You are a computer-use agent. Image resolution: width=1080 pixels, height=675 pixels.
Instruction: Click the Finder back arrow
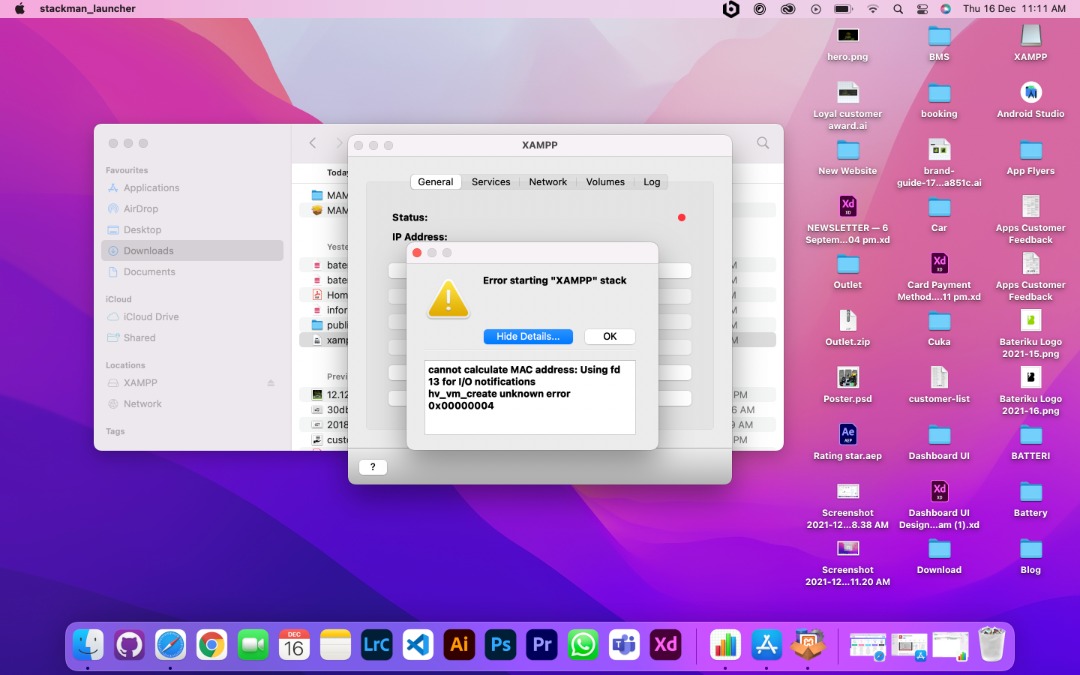[313, 143]
